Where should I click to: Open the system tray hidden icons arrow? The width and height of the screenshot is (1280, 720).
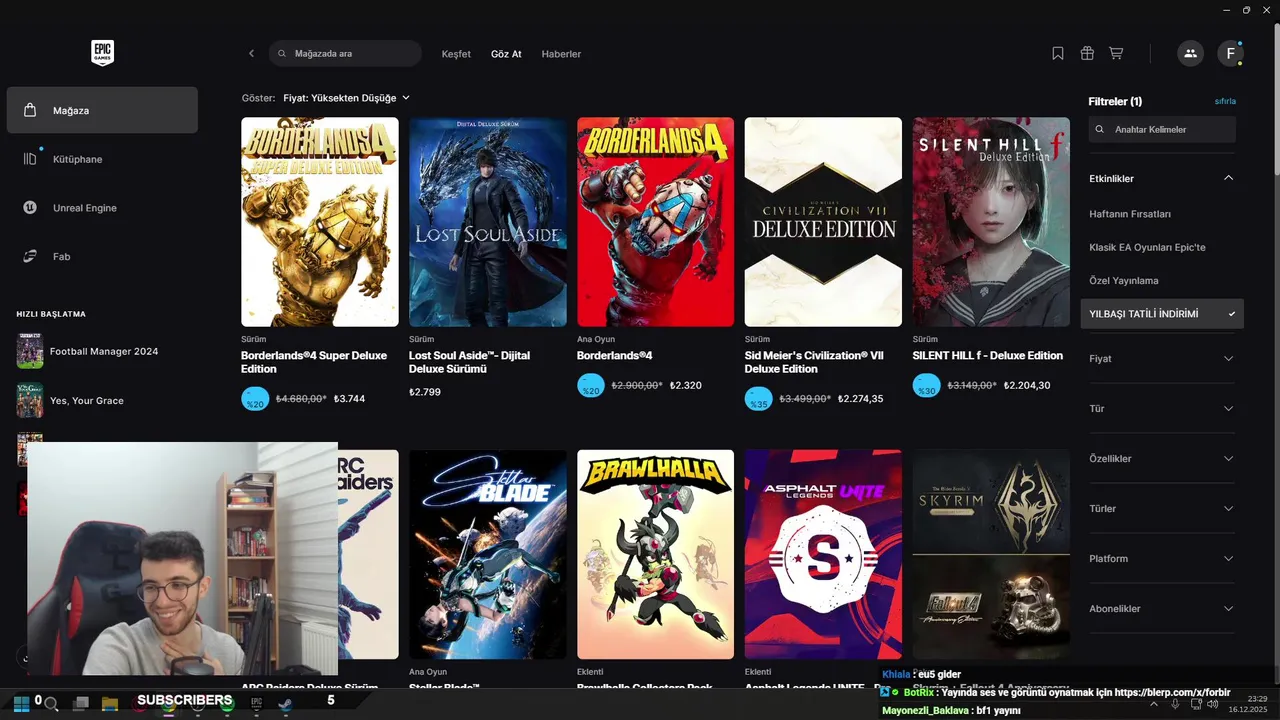pos(1154,704)
